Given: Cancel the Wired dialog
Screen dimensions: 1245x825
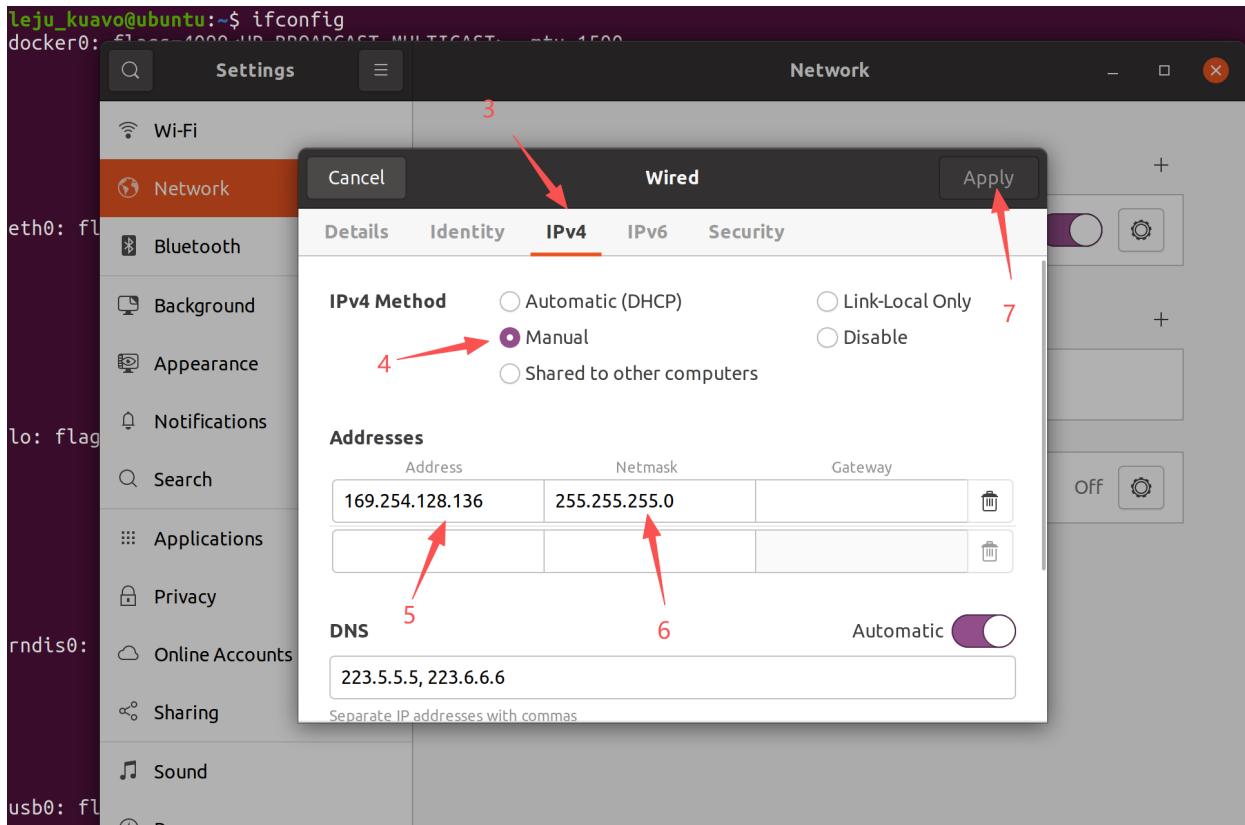Looking at the screenshot, I should tap(356, 179).
